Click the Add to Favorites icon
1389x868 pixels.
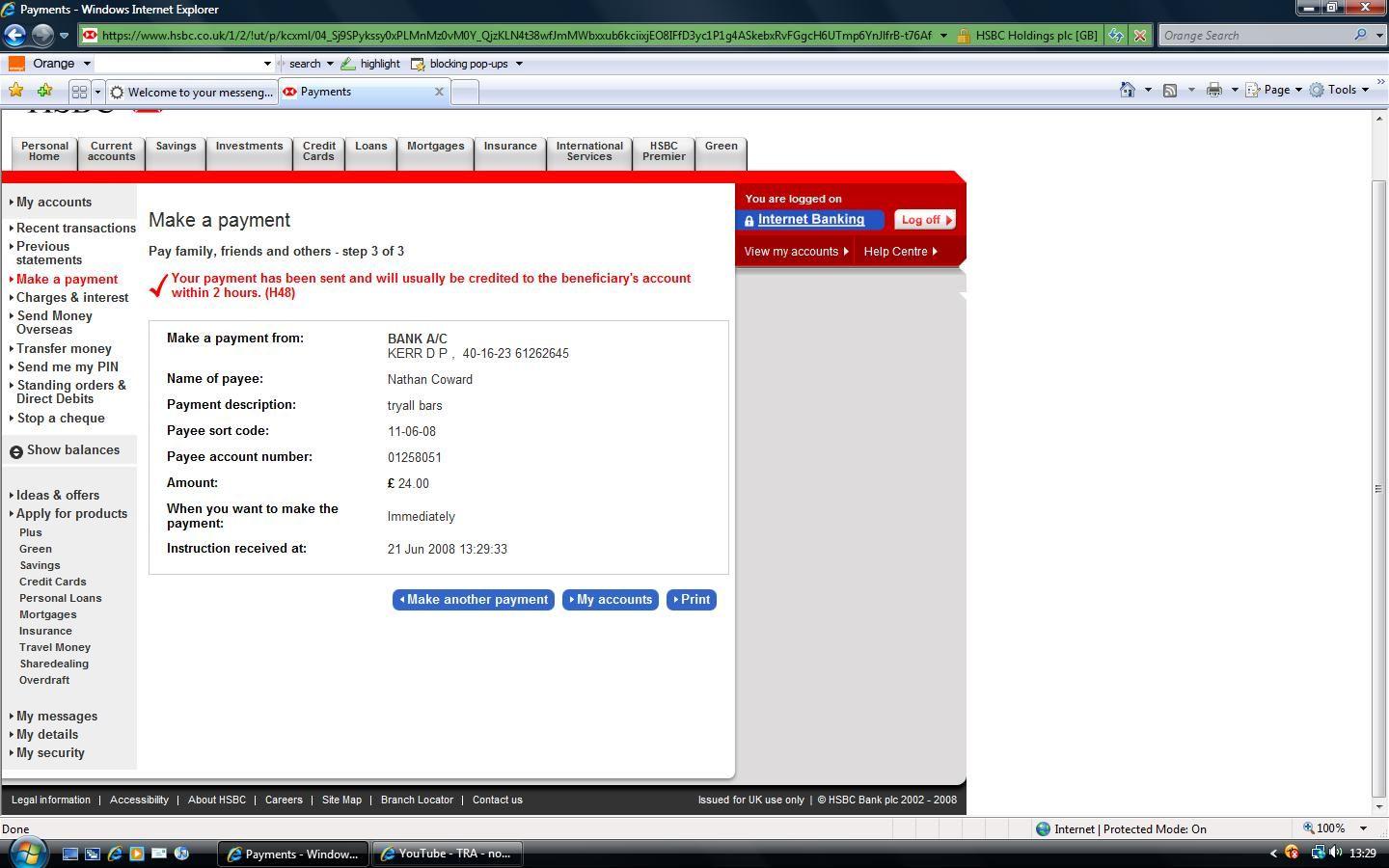coord(44,91)
